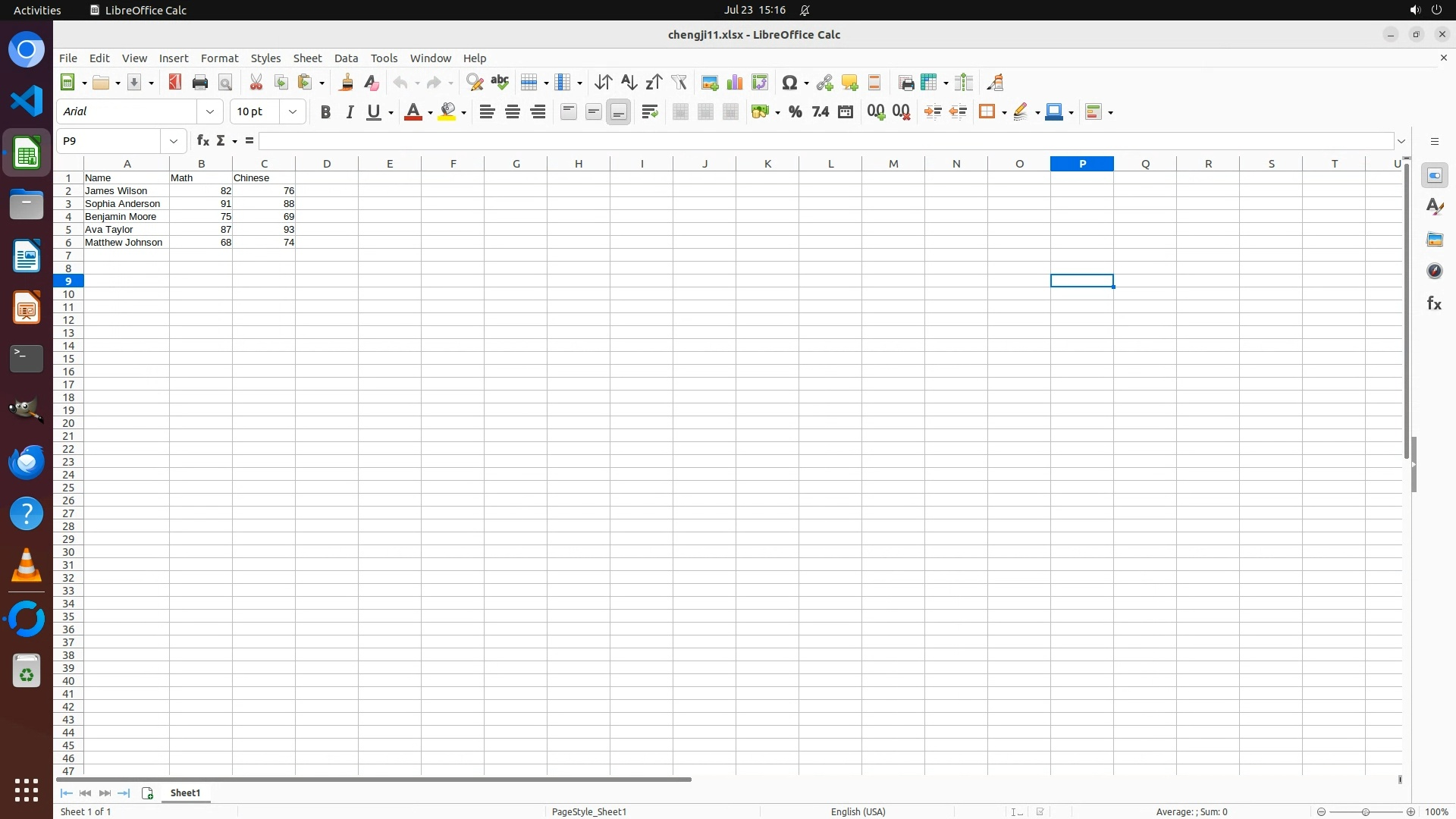Apply the yellow background color swatch
1456x819 pixels.
point(447,112)
